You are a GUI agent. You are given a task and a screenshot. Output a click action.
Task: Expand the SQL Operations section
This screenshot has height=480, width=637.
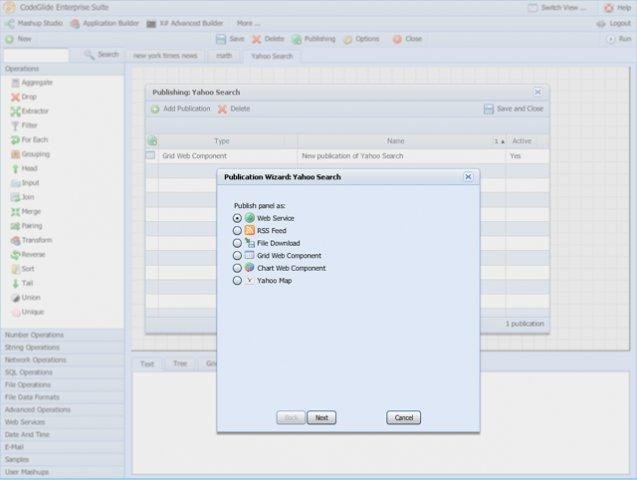(63, 372)
